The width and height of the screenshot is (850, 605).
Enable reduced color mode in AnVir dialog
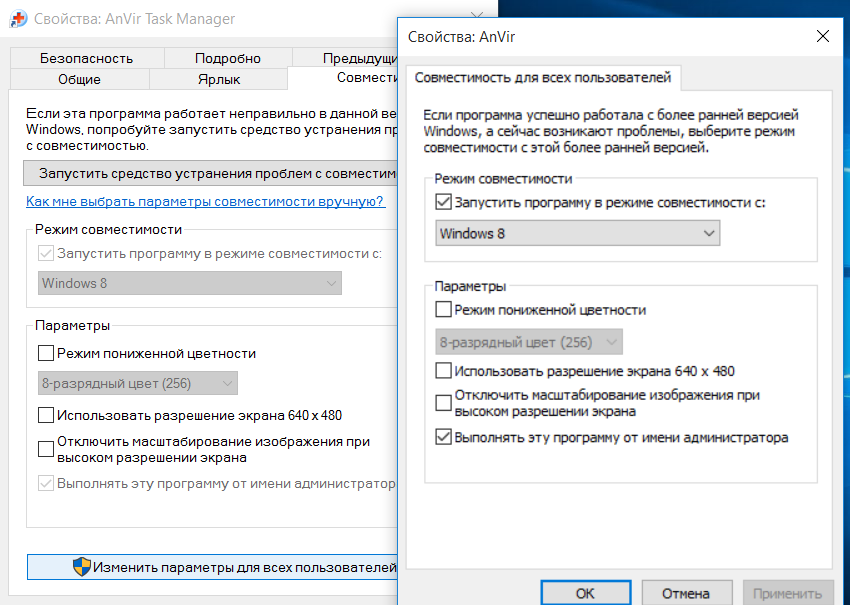click(x=444, y=310)
